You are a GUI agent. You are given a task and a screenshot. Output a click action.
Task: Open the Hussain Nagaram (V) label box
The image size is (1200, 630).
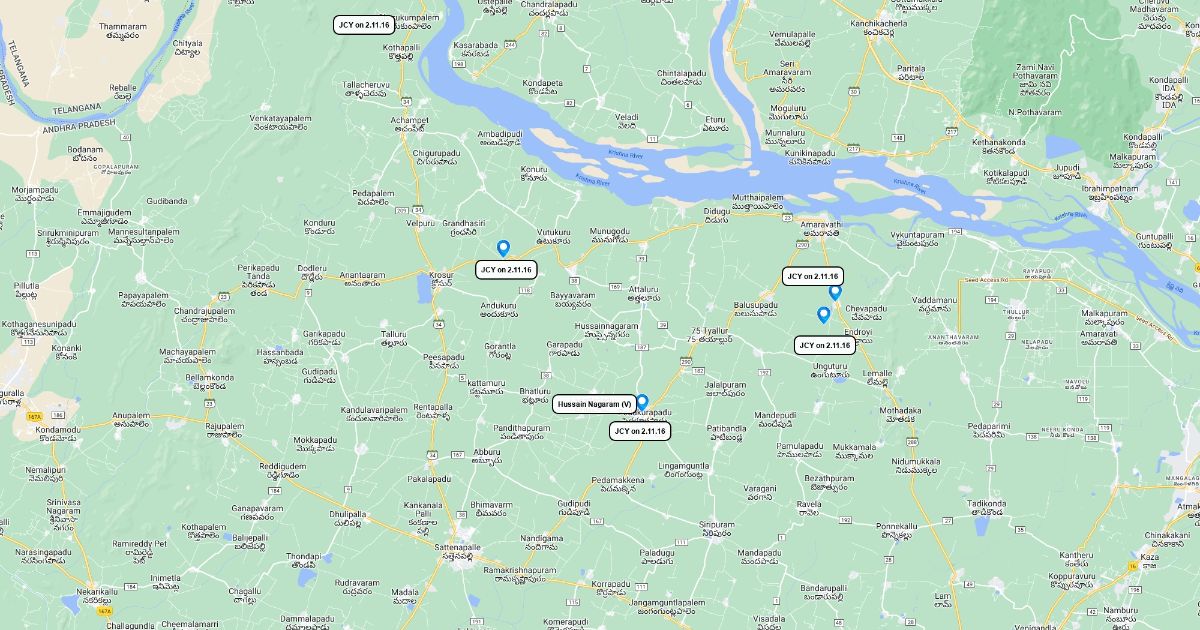click(595, 404)
